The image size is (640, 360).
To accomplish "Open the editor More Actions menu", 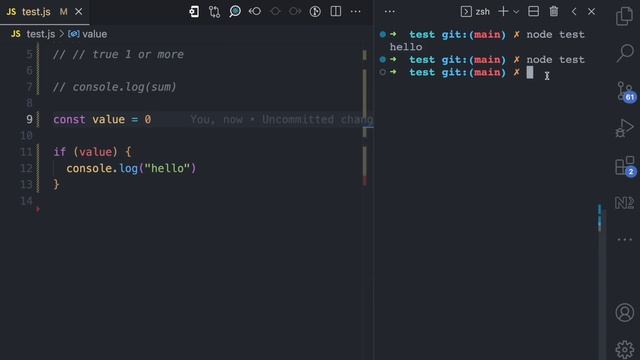I will pos(356,11).
